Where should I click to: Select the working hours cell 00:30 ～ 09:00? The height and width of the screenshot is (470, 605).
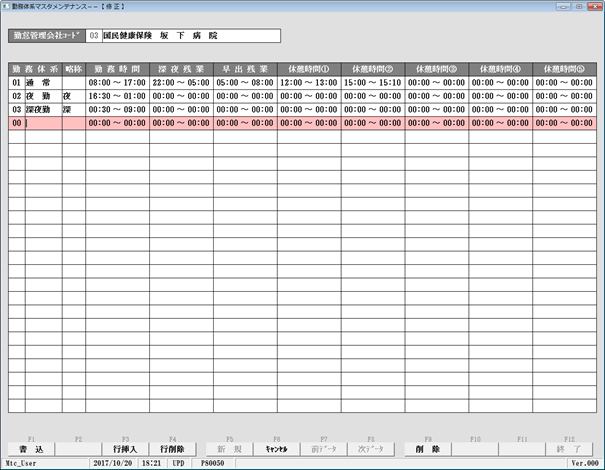click(117, 110)
